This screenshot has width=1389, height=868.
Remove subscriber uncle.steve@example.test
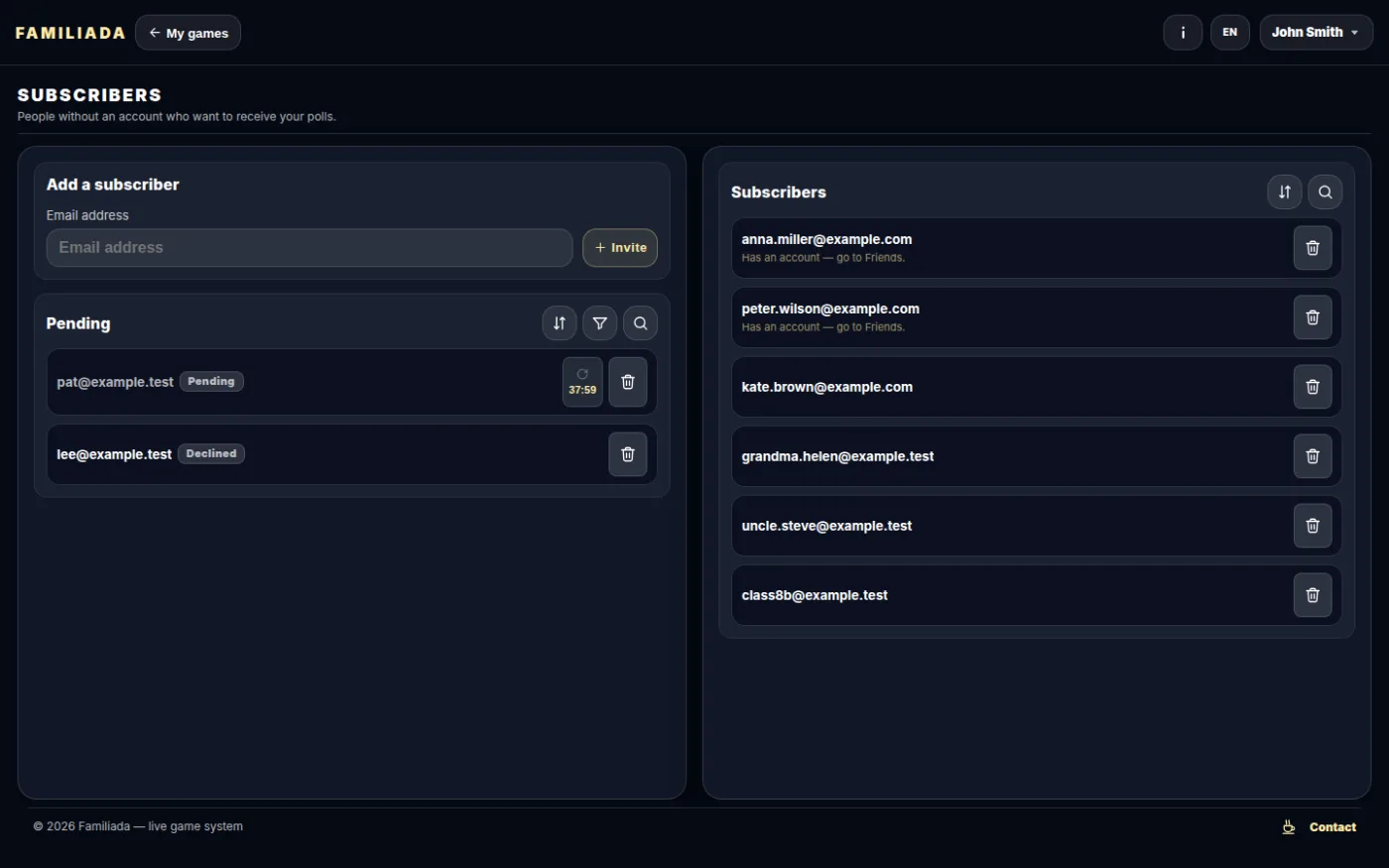pos(1313,526)
